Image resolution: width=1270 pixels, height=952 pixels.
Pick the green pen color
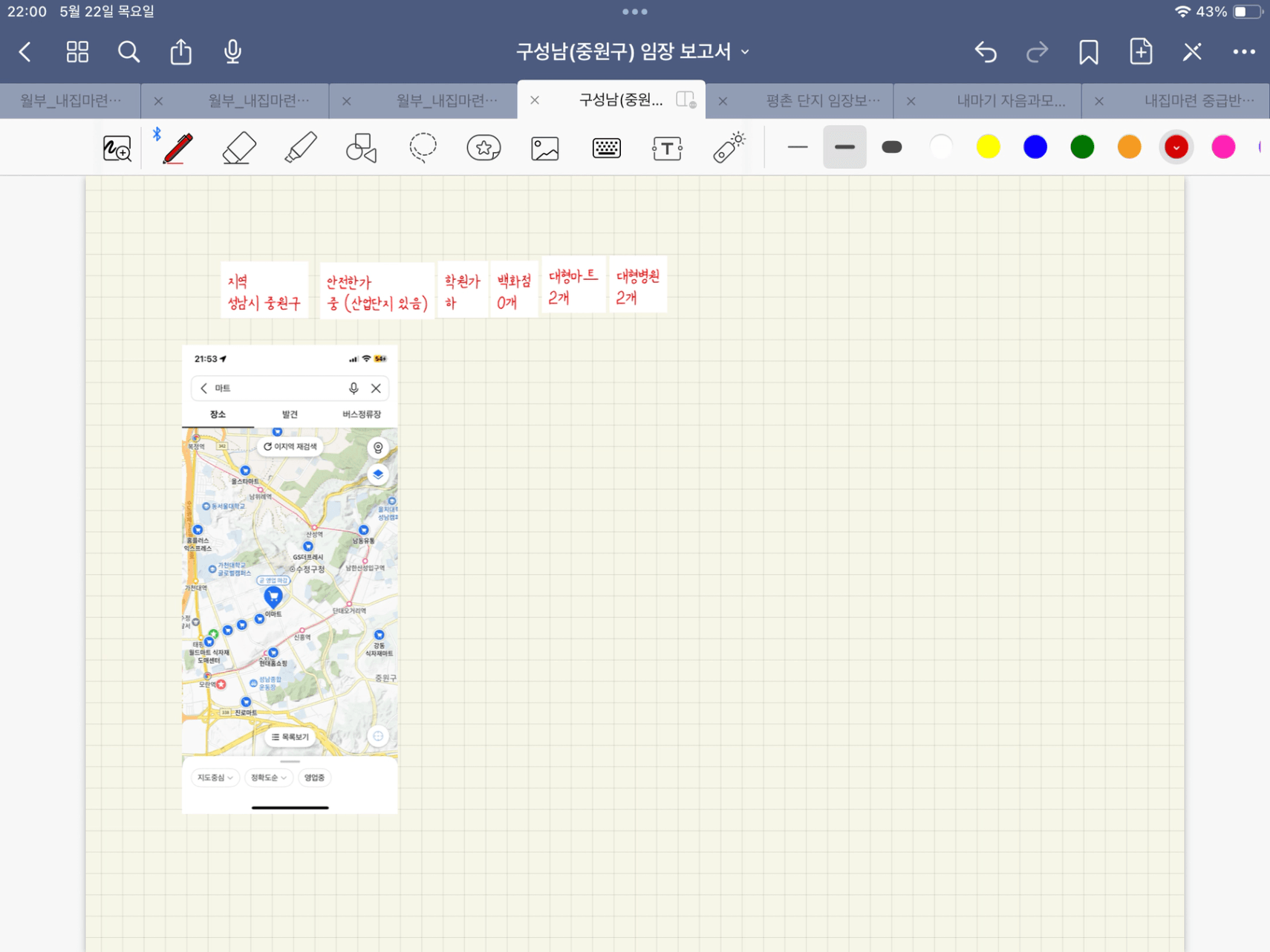pos(1082,147)
